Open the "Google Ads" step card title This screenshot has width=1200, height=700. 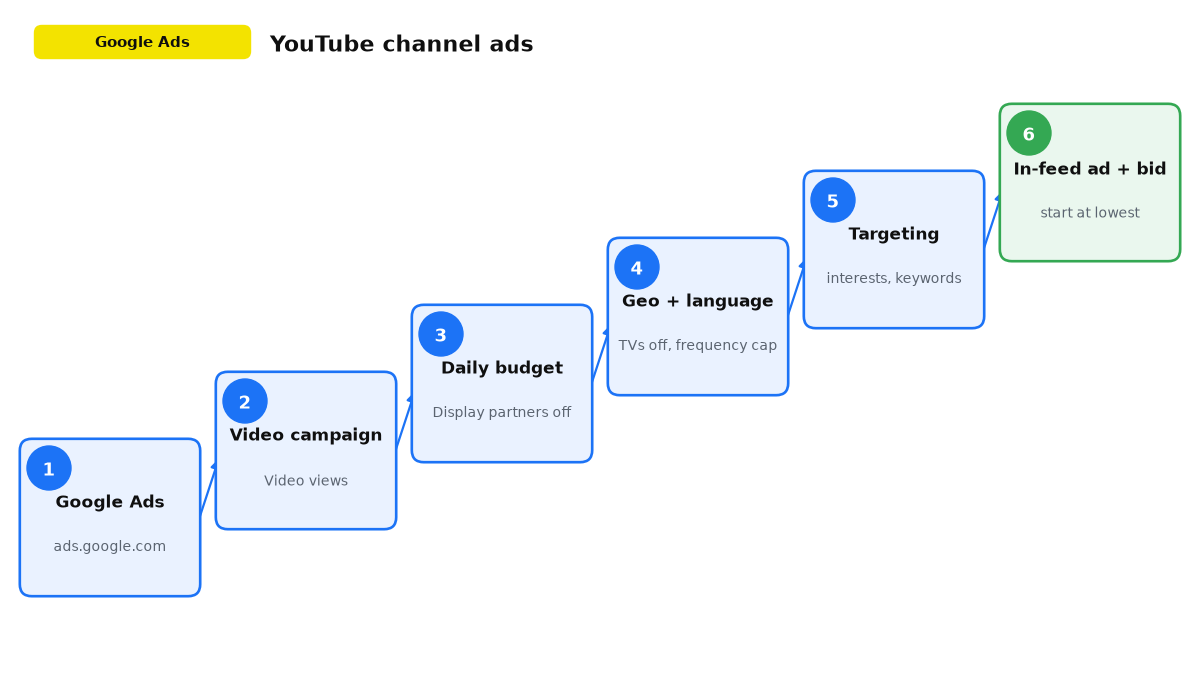(x=110, y=502)
